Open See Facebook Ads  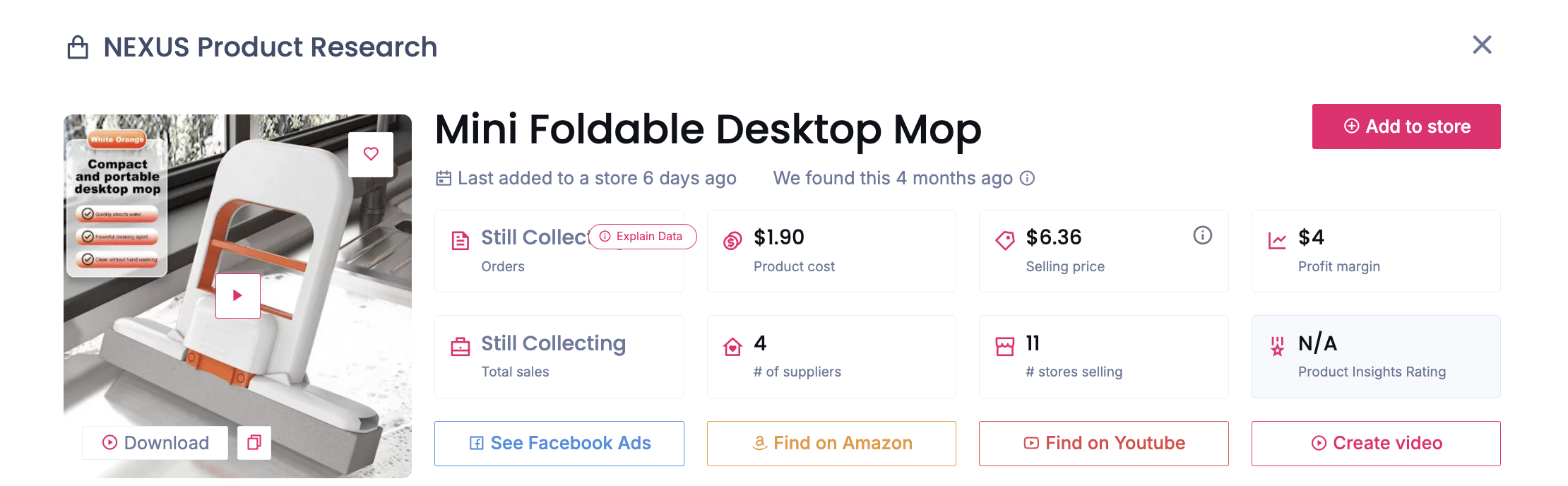coord(559,443)
